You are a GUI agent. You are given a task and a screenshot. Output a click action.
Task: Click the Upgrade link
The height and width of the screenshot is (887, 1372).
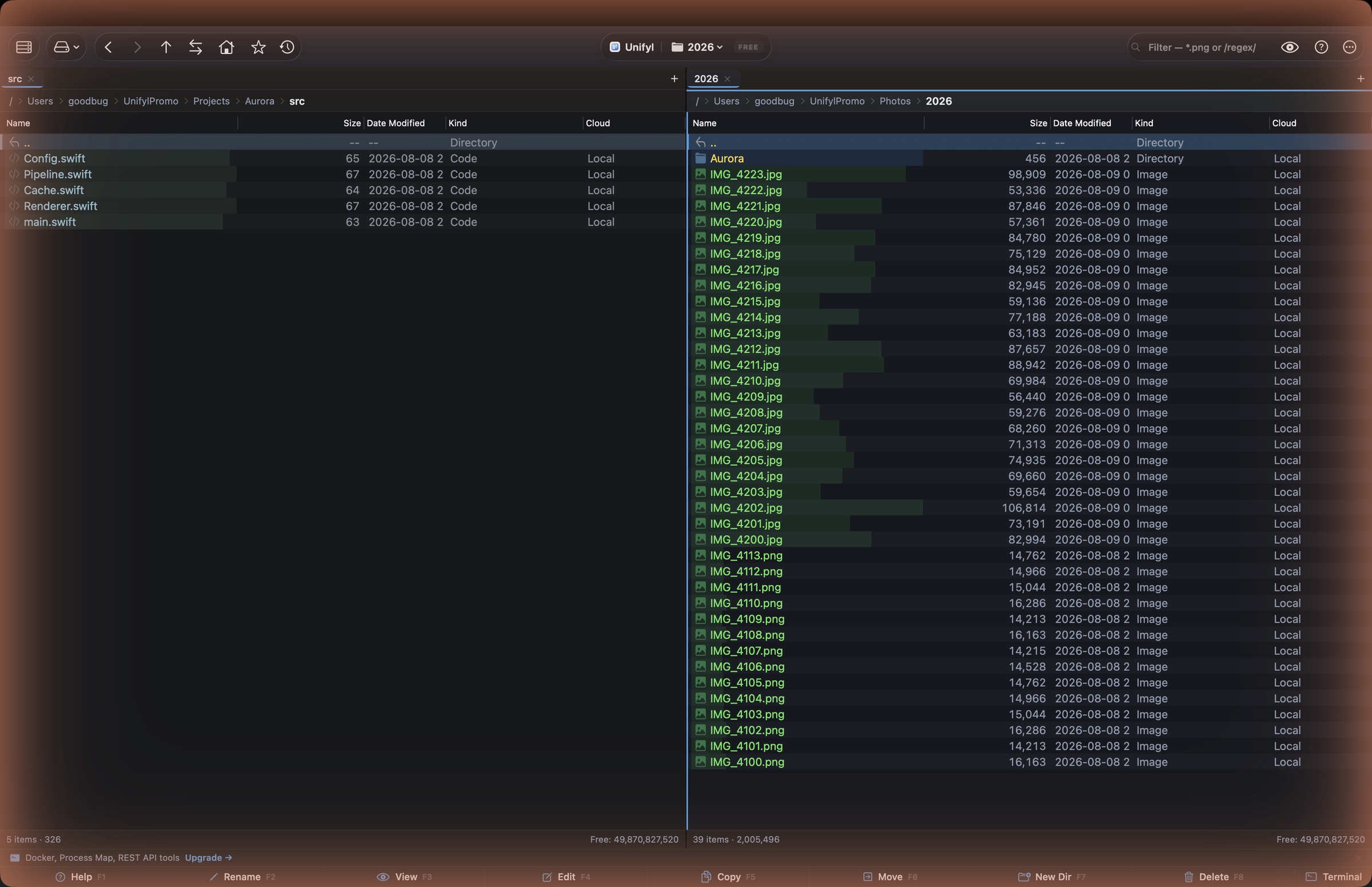[x=209, y=858]
